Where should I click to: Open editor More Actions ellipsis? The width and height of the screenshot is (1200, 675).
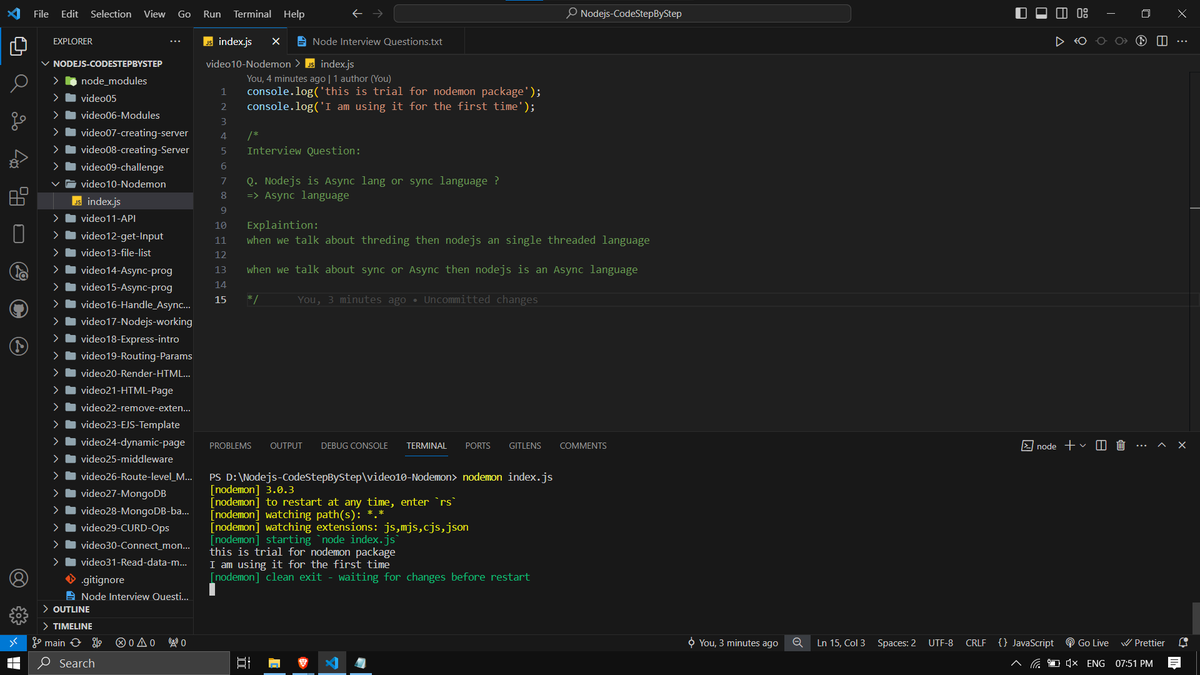click(x=1181, y=42)
